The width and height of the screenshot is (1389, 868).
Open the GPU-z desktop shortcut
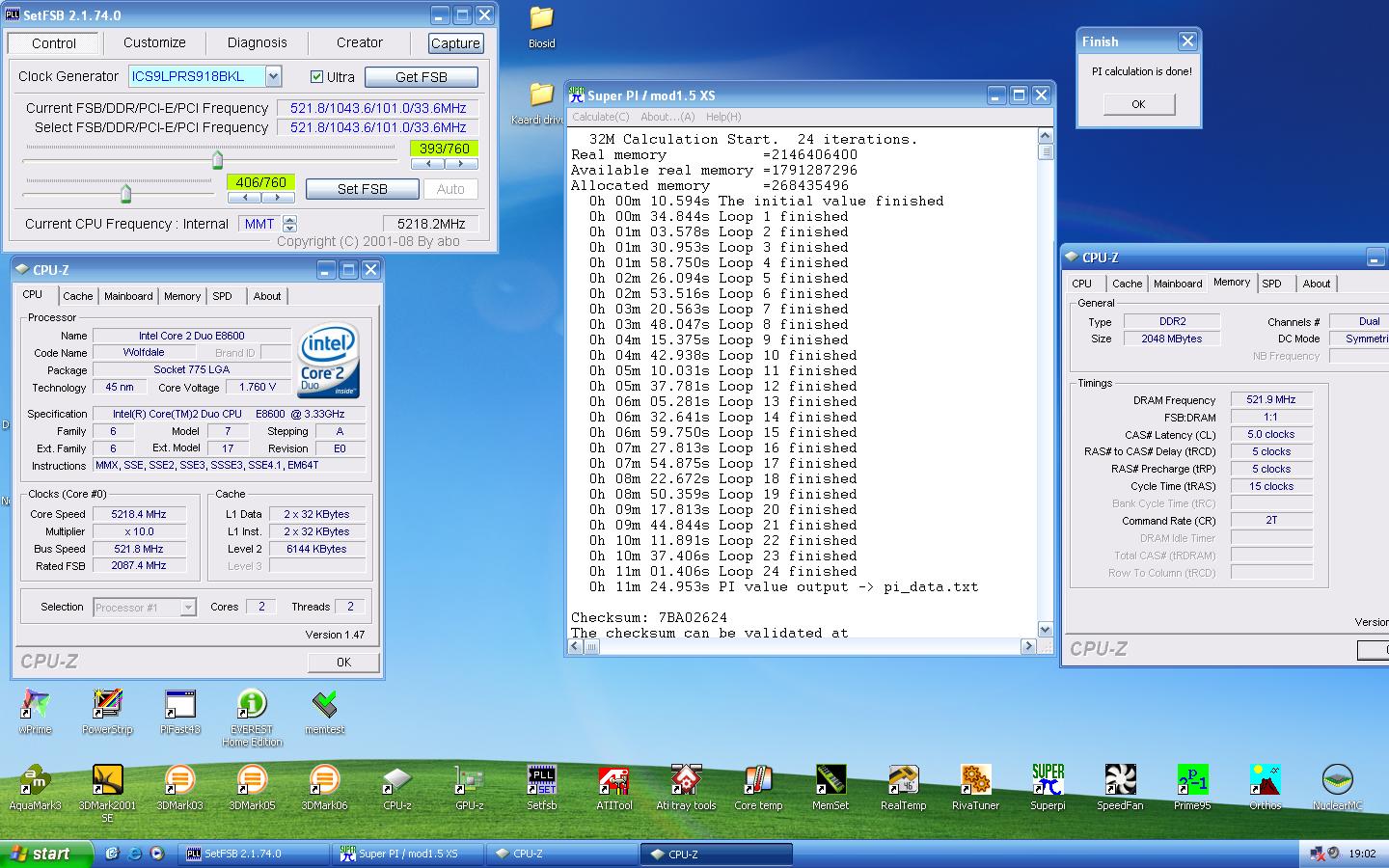469,788
